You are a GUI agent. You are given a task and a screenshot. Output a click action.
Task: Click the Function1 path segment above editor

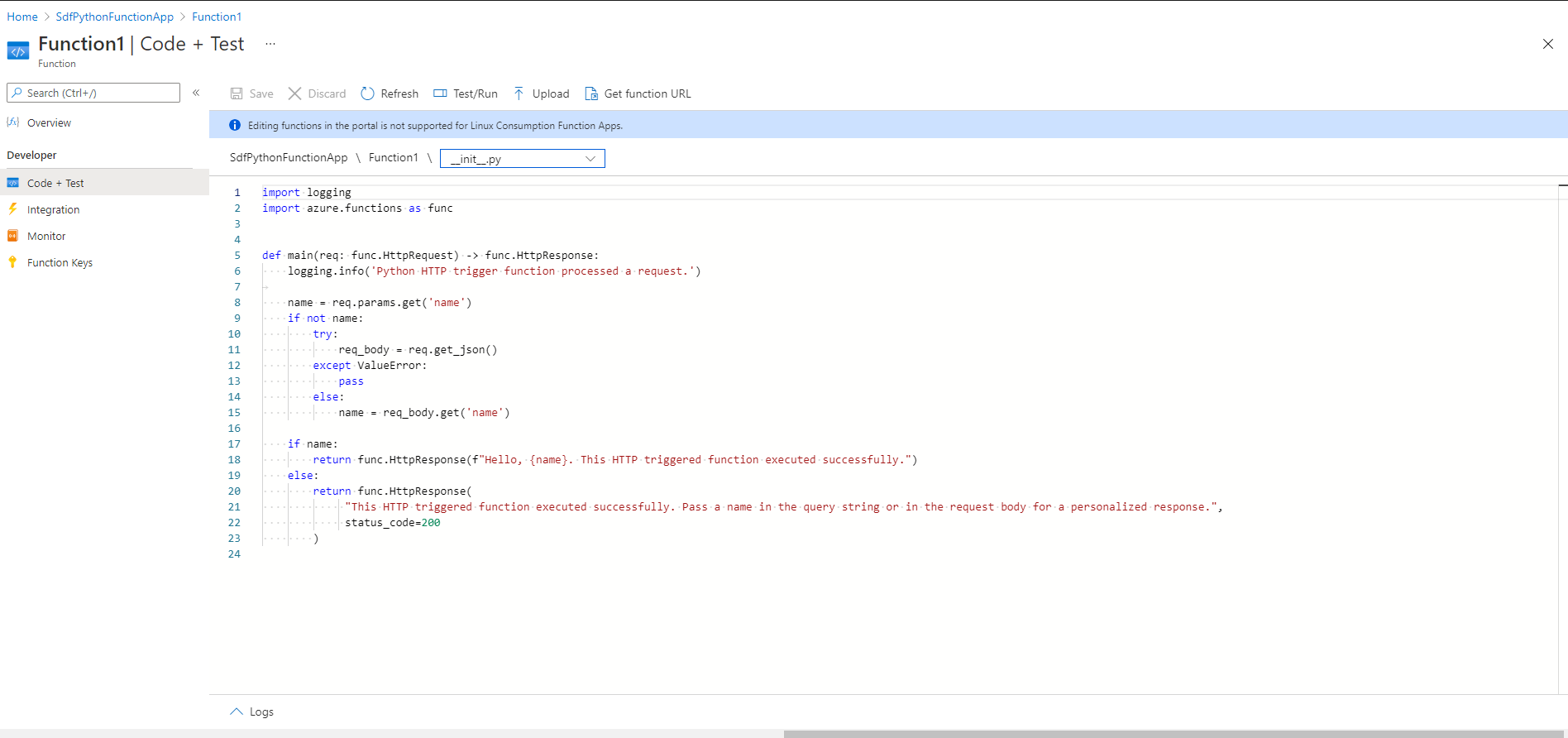point(394,157)
